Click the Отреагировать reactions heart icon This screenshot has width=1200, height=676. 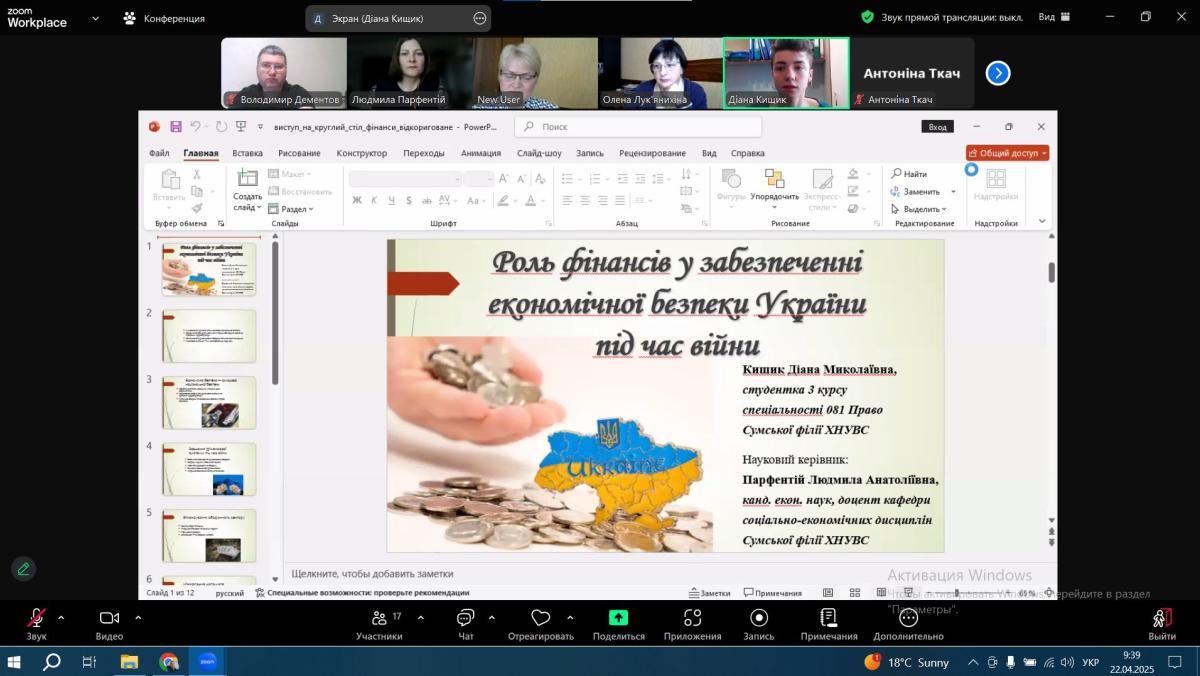(540, 618)
